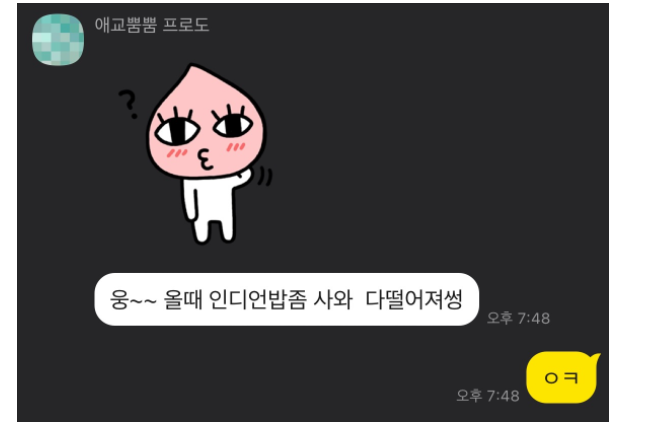This screenshot has width=655, height=434.
Task: Click Apeach's left eye on the sticker
Action: point(177,130)
